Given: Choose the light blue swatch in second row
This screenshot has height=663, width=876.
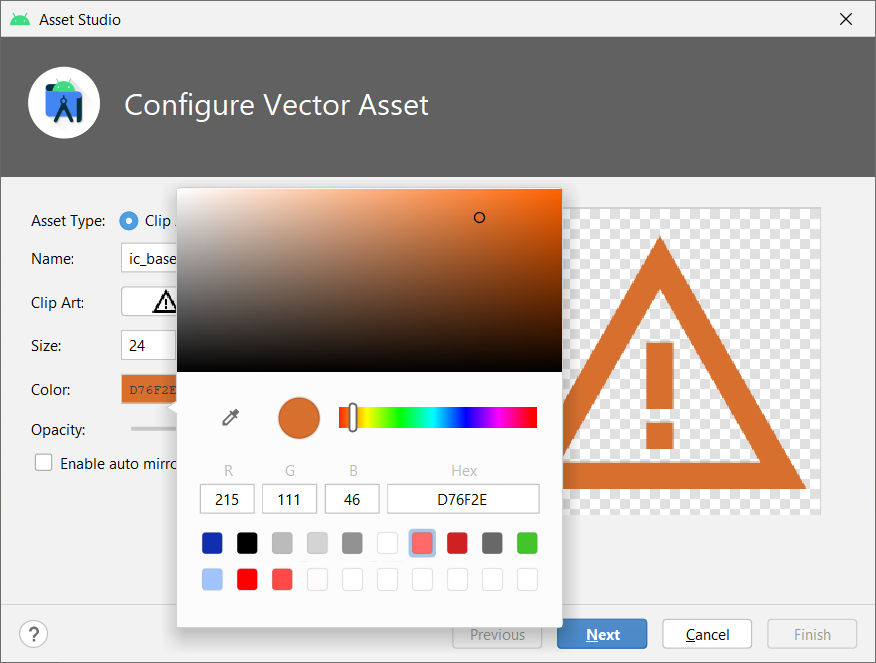Looking at the screenshot, I should (212, 579).
